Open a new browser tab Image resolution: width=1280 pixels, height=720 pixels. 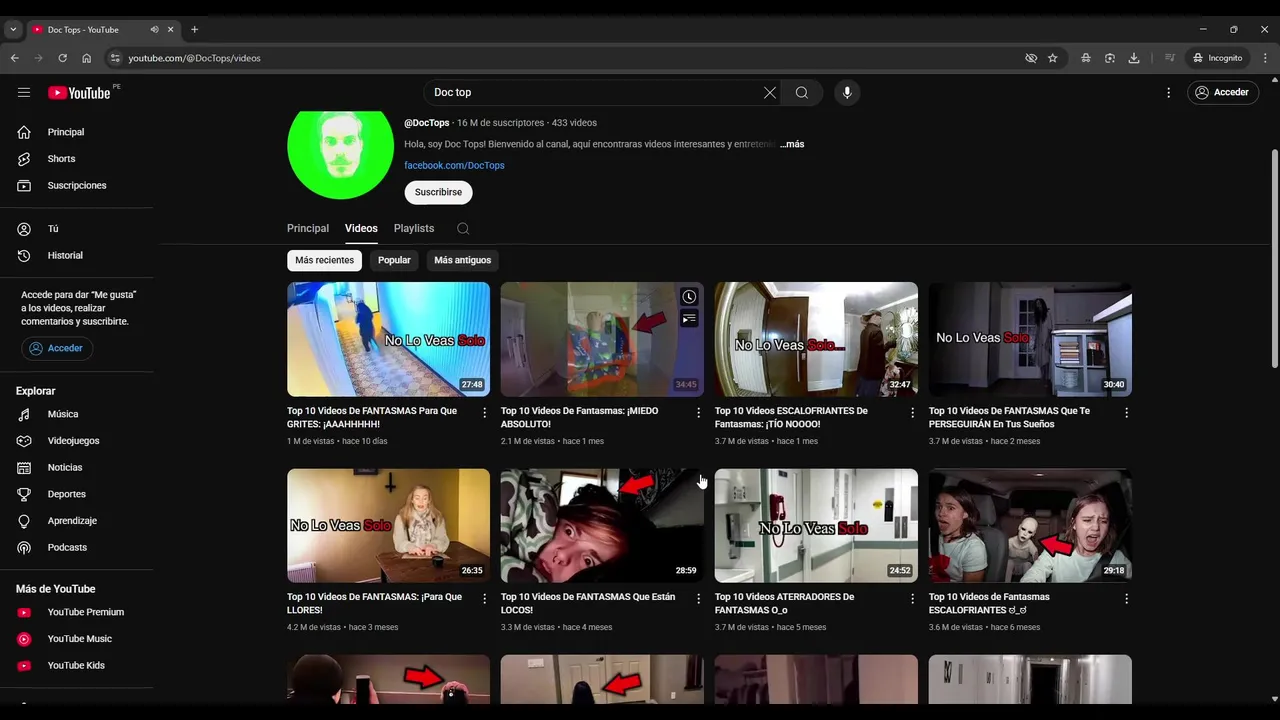[x=194, y=29]
